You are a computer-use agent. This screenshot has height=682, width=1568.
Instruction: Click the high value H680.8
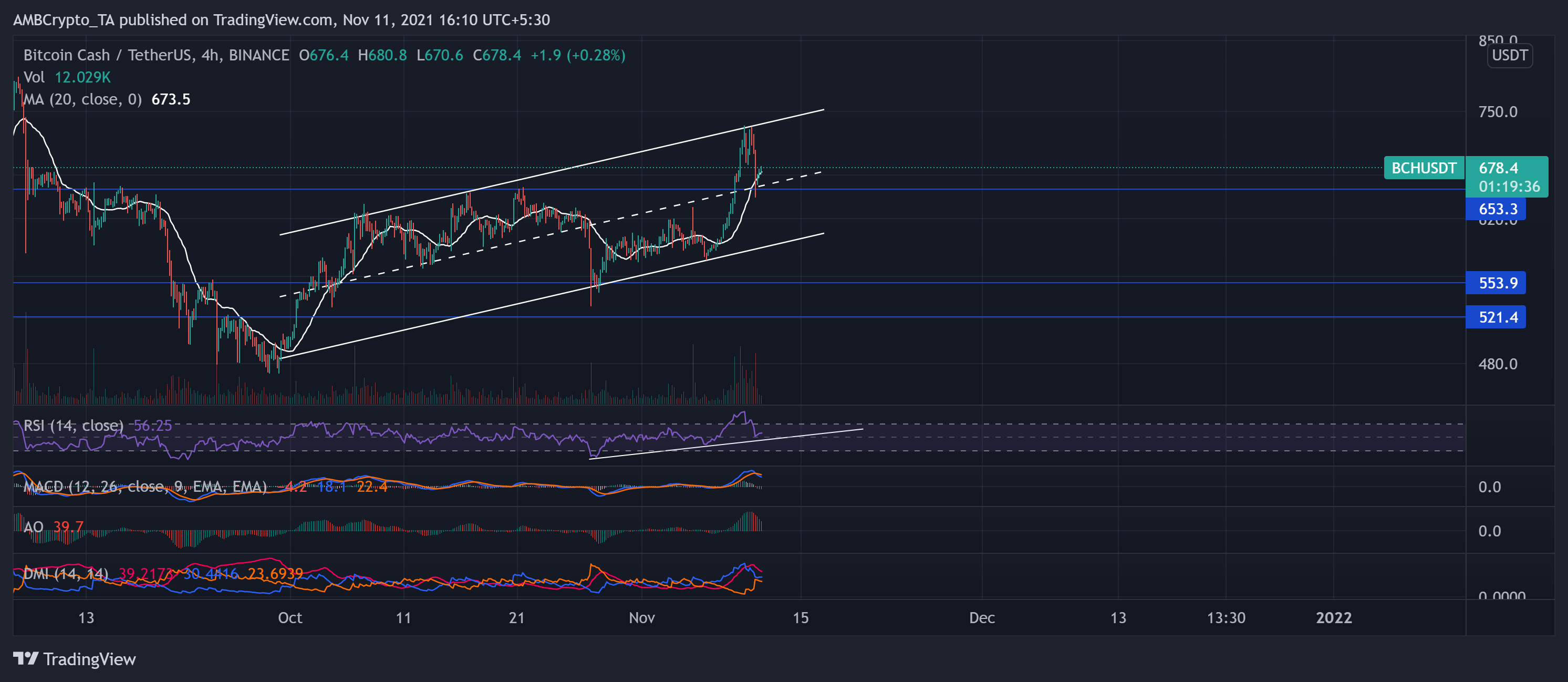point(382,55)
